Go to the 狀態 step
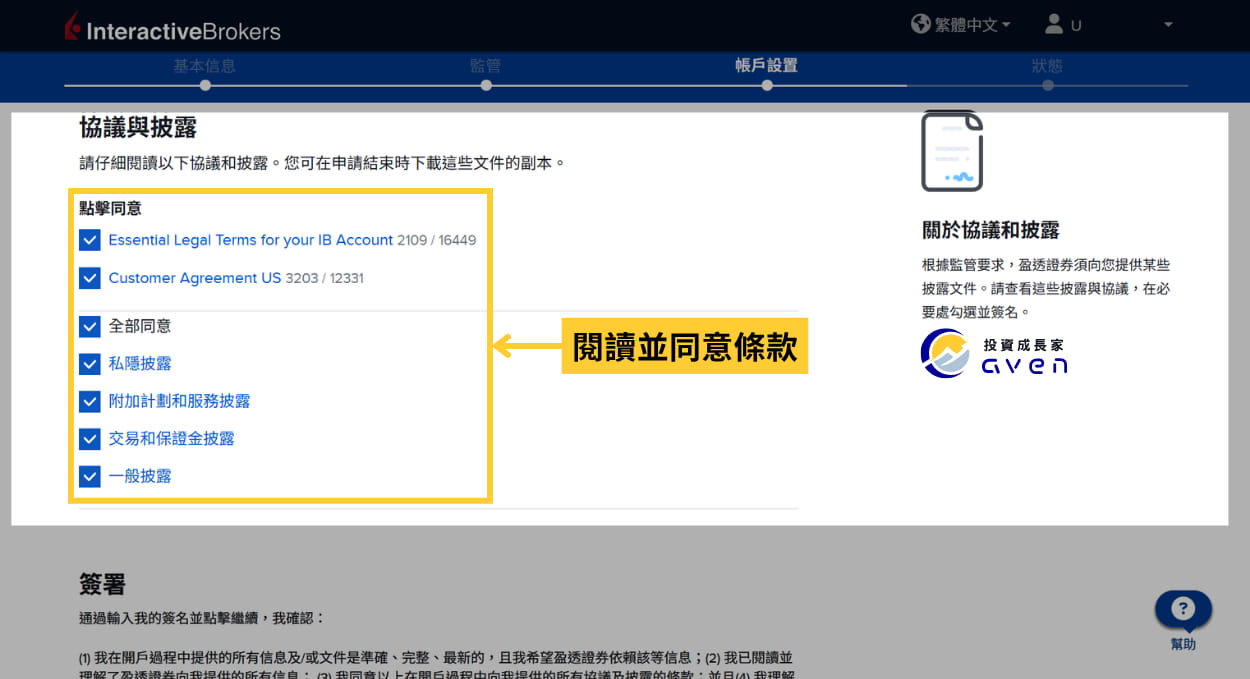The height and width of the screenshot is (679, 1250). coord(1047,66)
